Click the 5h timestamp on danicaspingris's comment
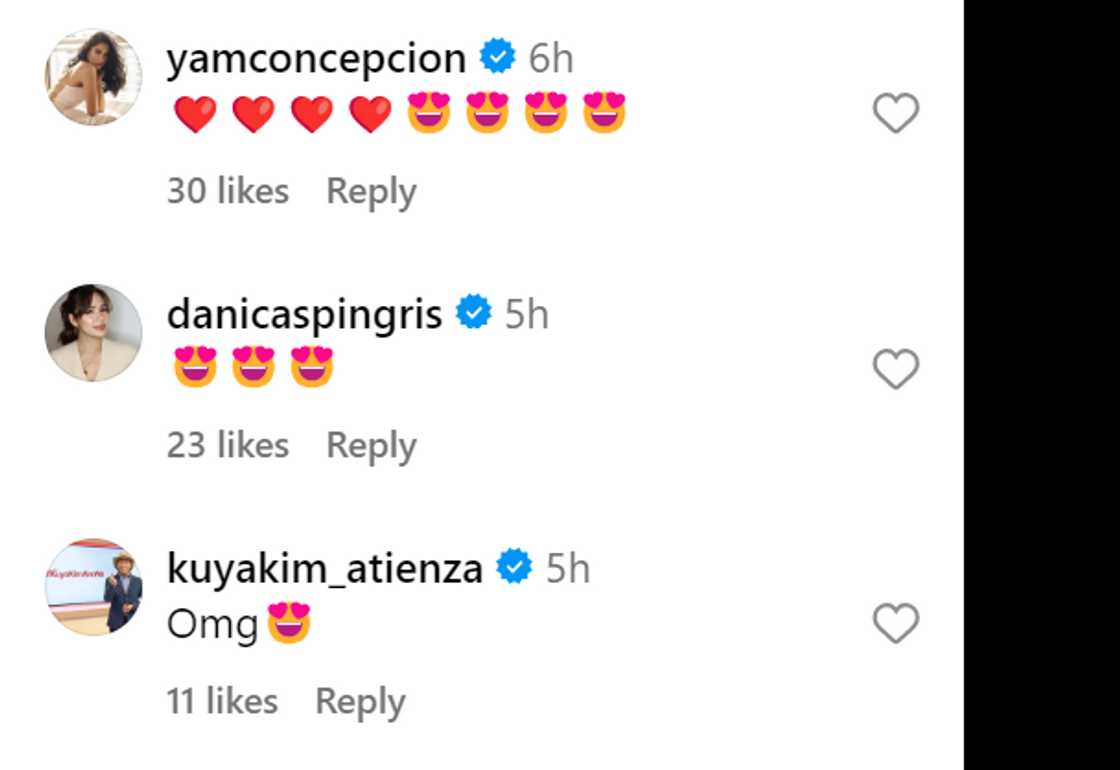 527,314
